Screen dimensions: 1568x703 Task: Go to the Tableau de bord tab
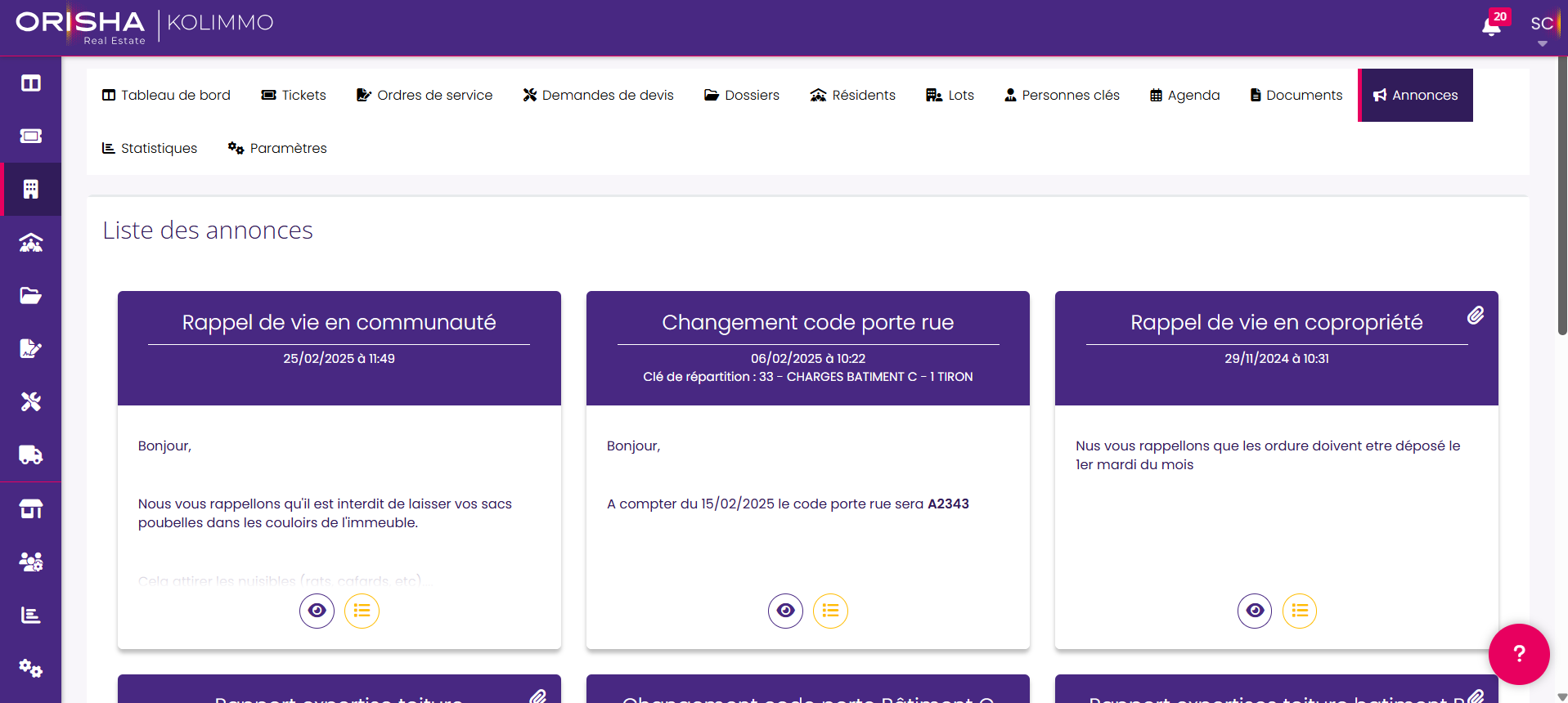pos(166,96)
